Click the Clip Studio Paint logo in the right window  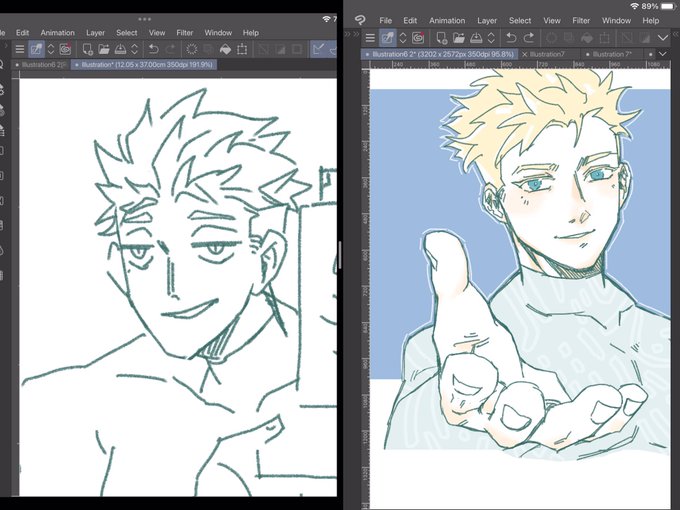click(360, 20)
